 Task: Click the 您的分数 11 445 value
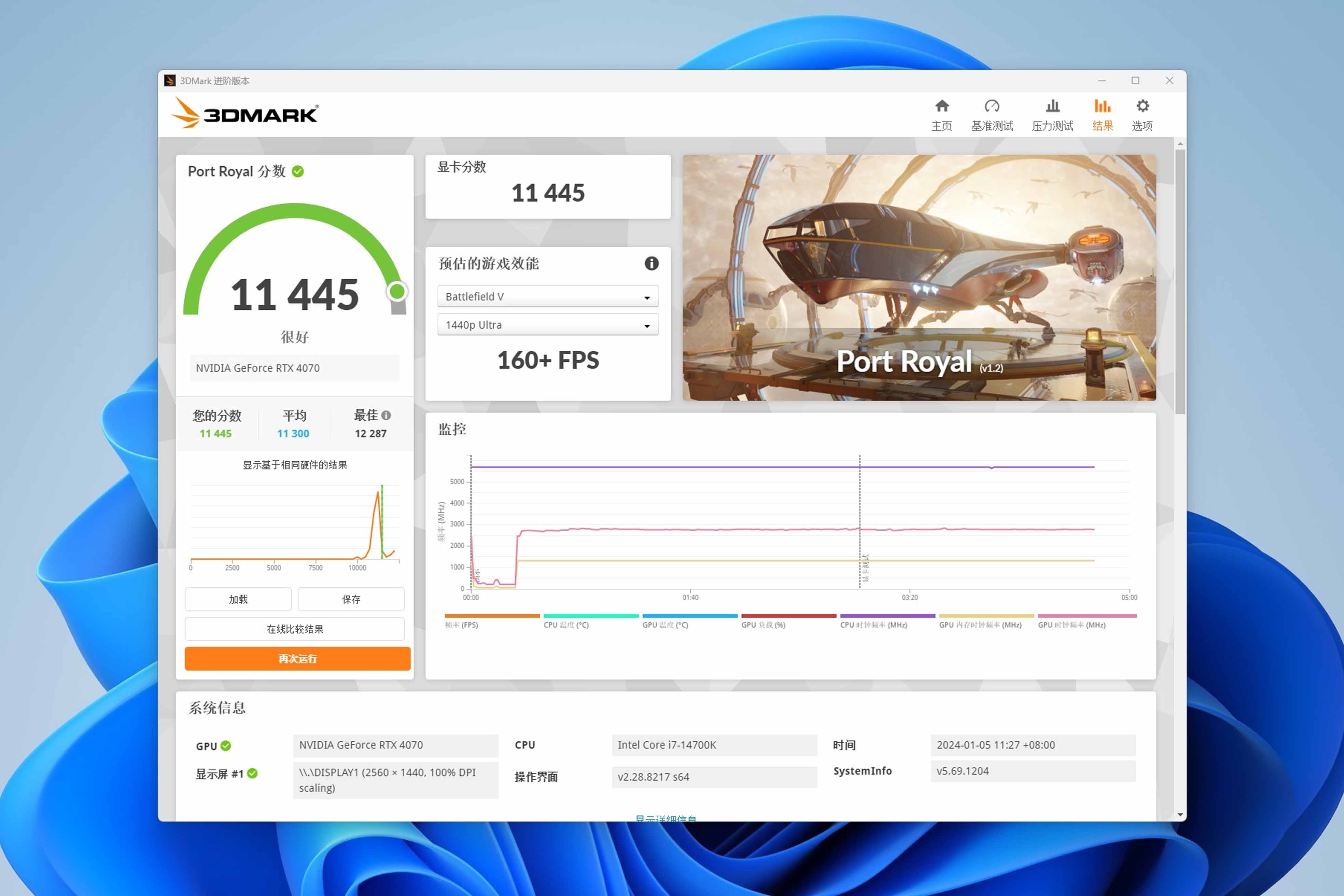[x=215, y=434]
